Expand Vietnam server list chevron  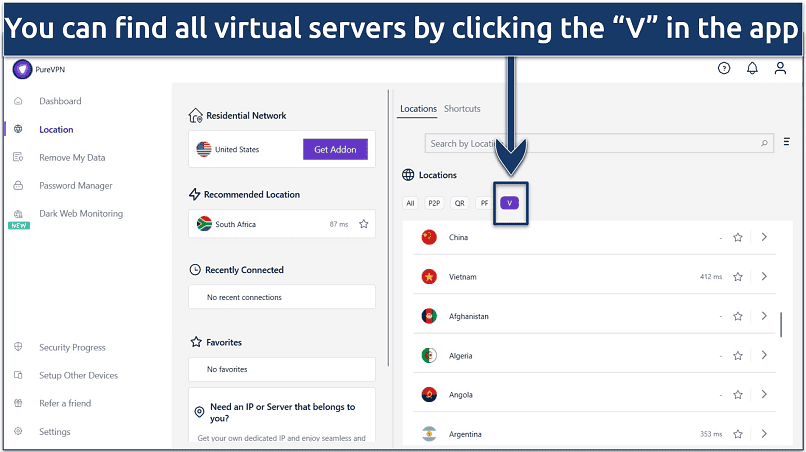click(764, 277)
